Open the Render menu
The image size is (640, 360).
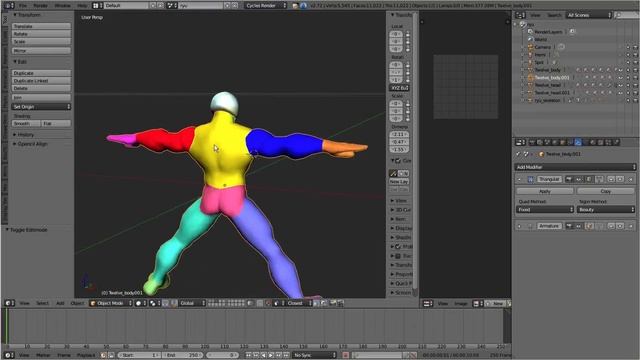point(40,6)
